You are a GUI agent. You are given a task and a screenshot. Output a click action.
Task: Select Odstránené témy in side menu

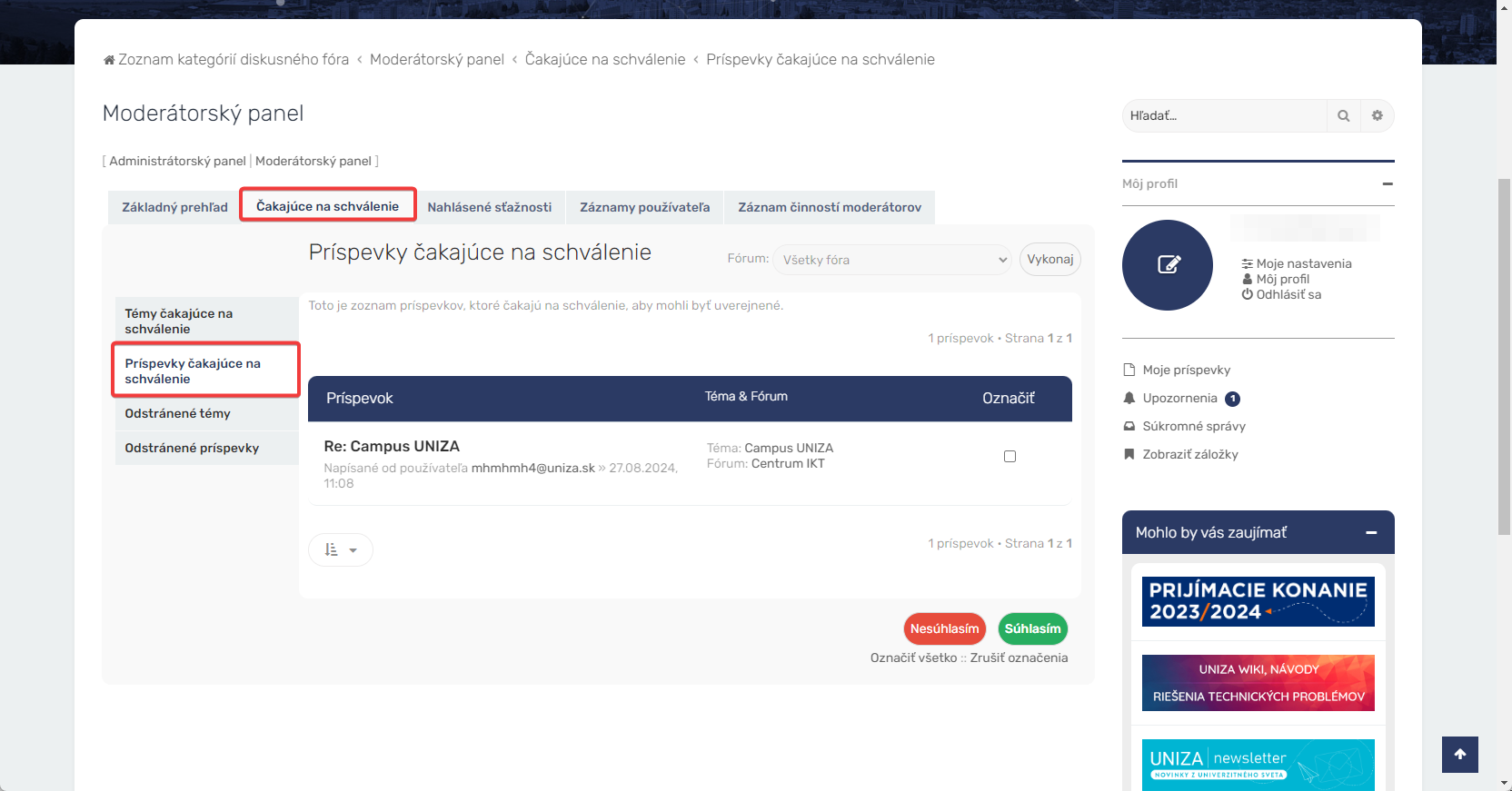(178, 413)
